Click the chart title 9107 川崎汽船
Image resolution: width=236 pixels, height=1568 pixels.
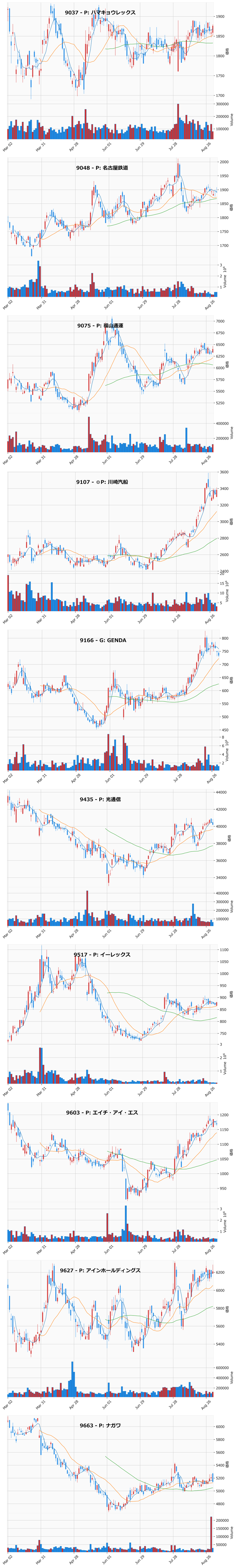pyautogui.click(x=102, y=482)
